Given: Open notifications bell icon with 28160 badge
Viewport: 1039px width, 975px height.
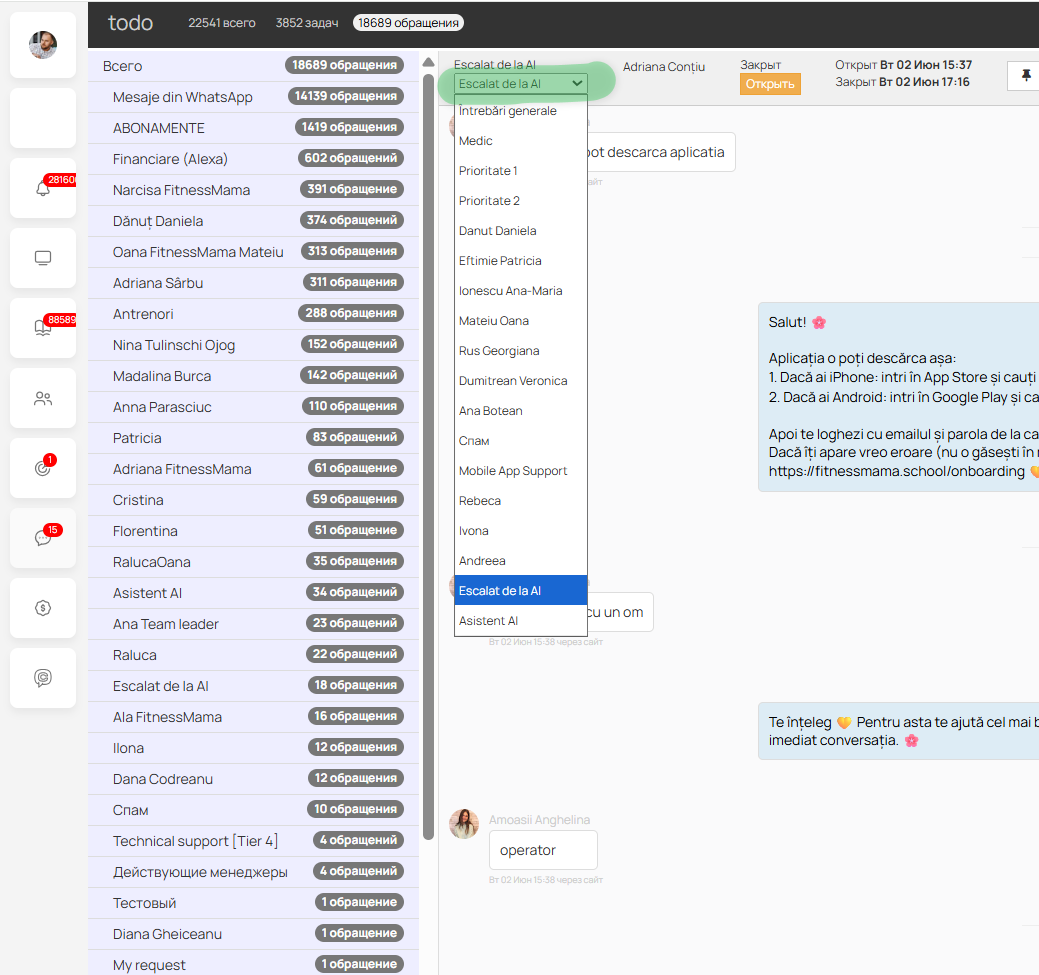Looking at the screenshot, I should tap(43, 188).
